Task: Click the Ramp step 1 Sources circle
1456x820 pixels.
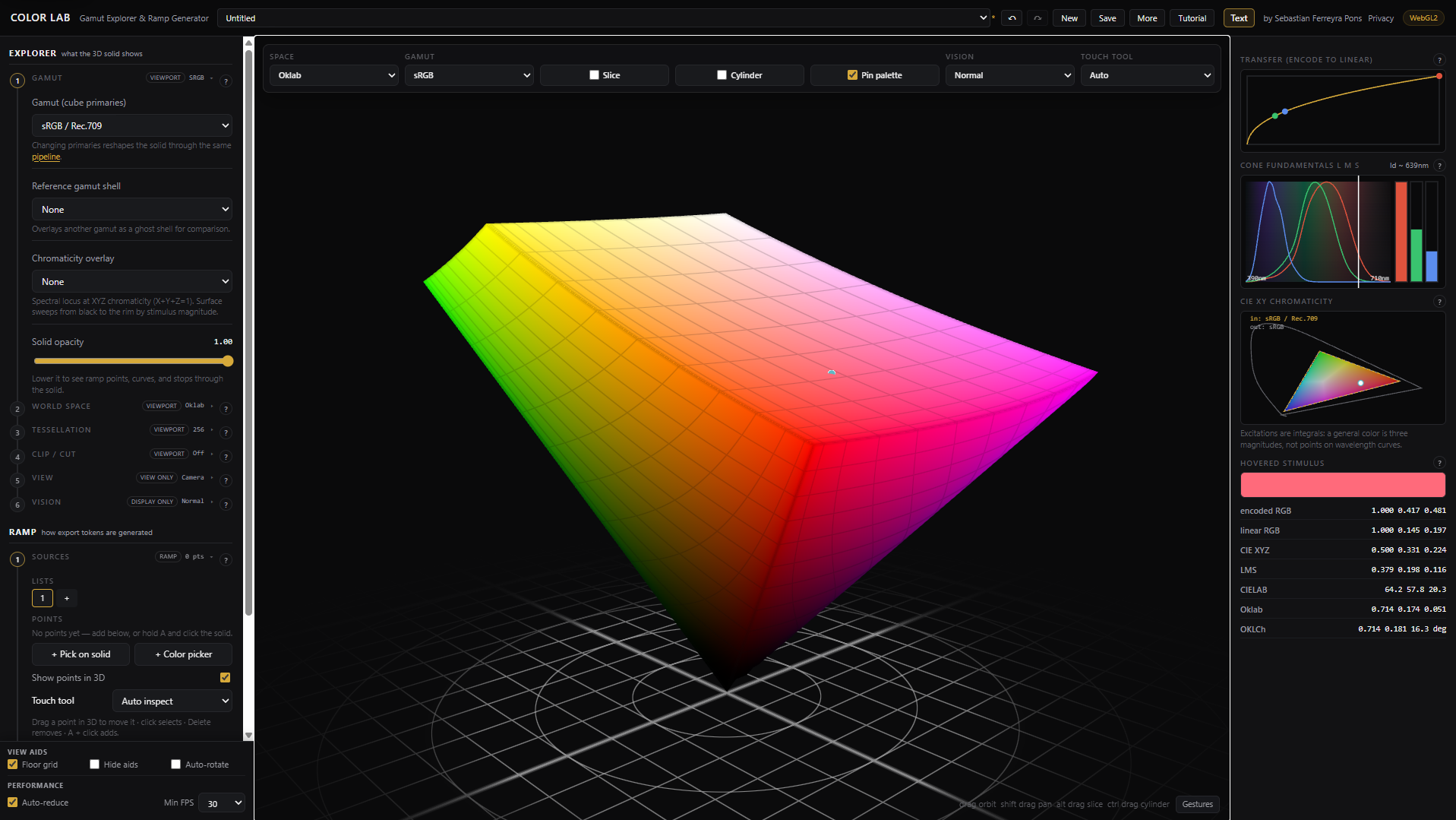Action: point(17,559)
